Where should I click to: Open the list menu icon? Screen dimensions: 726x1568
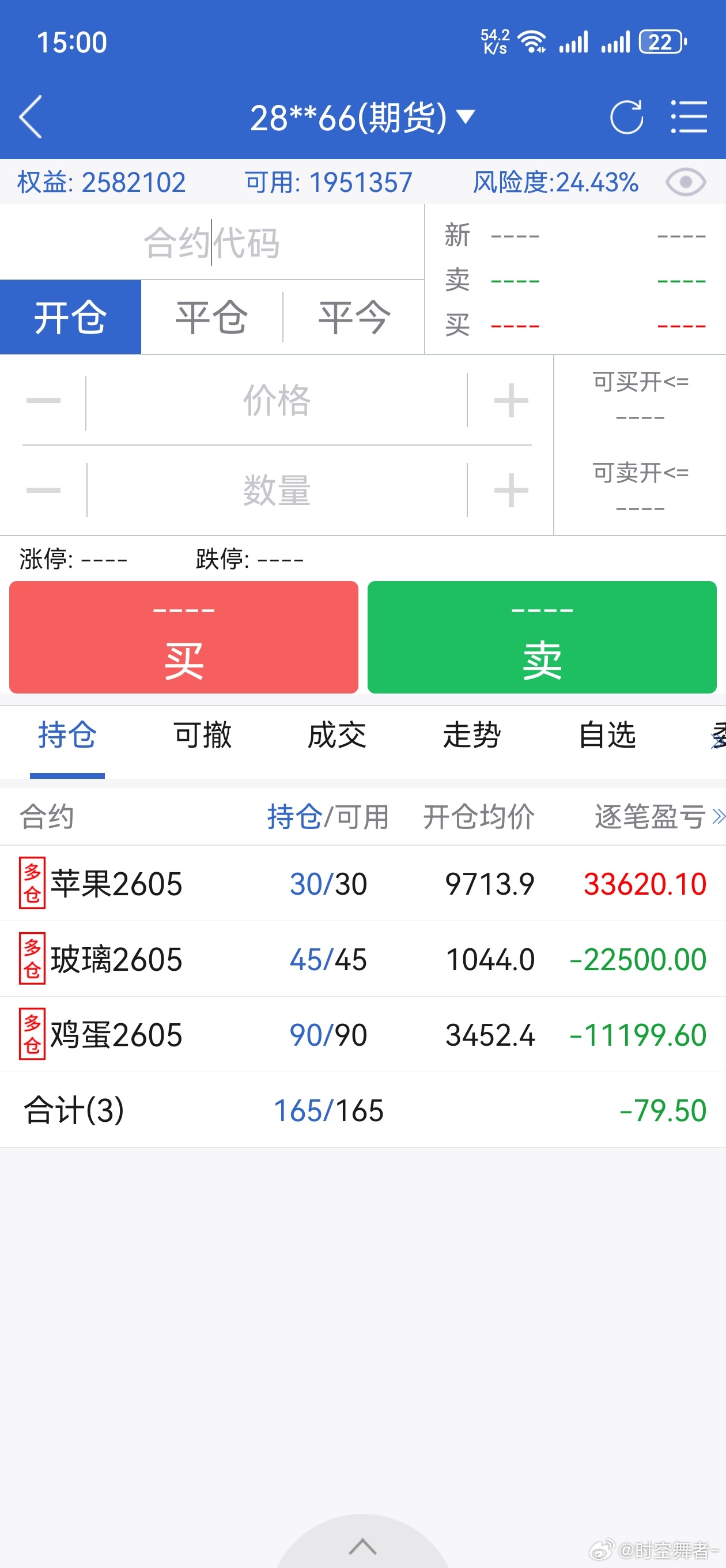coord(689,116)
